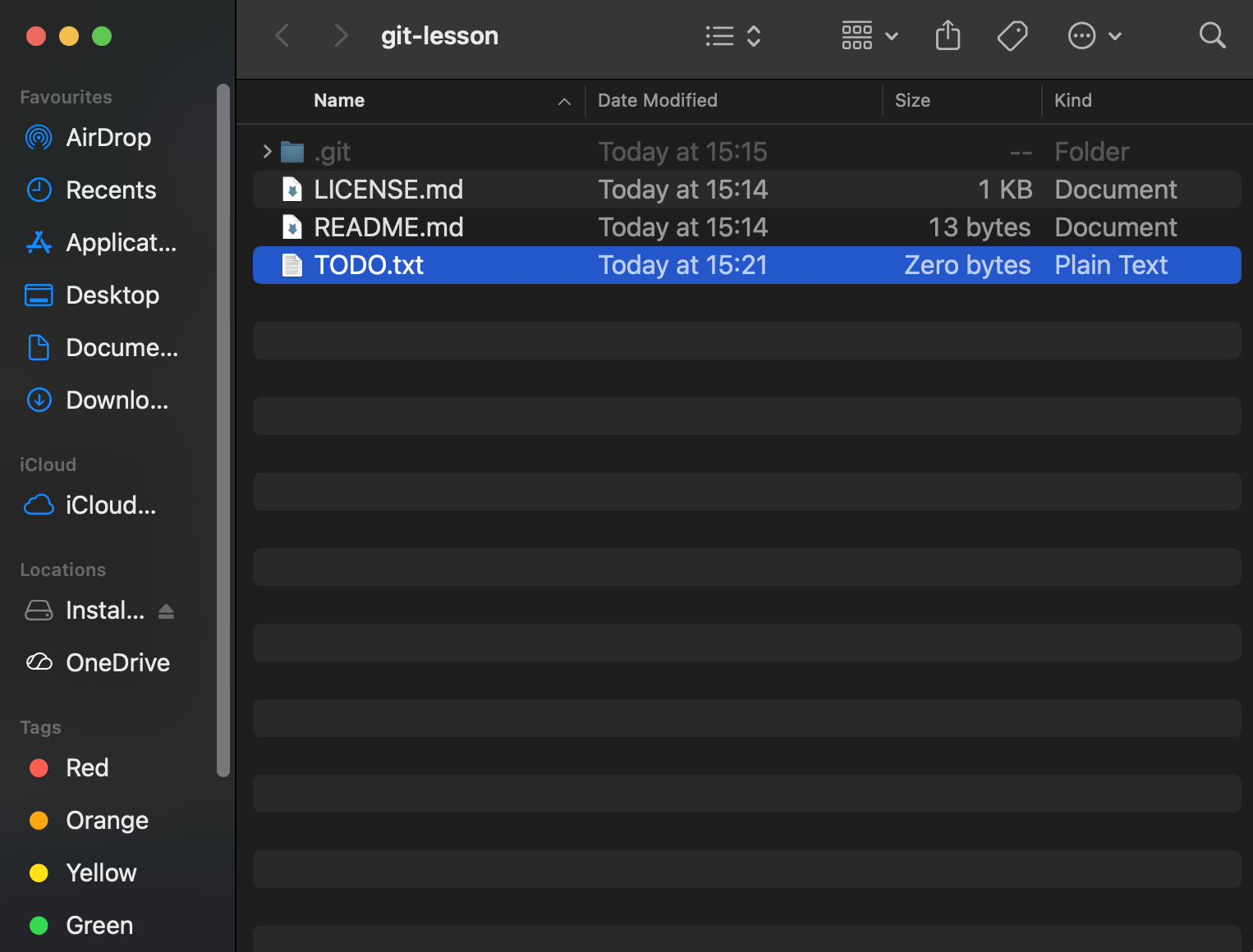Select the README.md file
1253x952 pixels.
(x=388, y=227)
